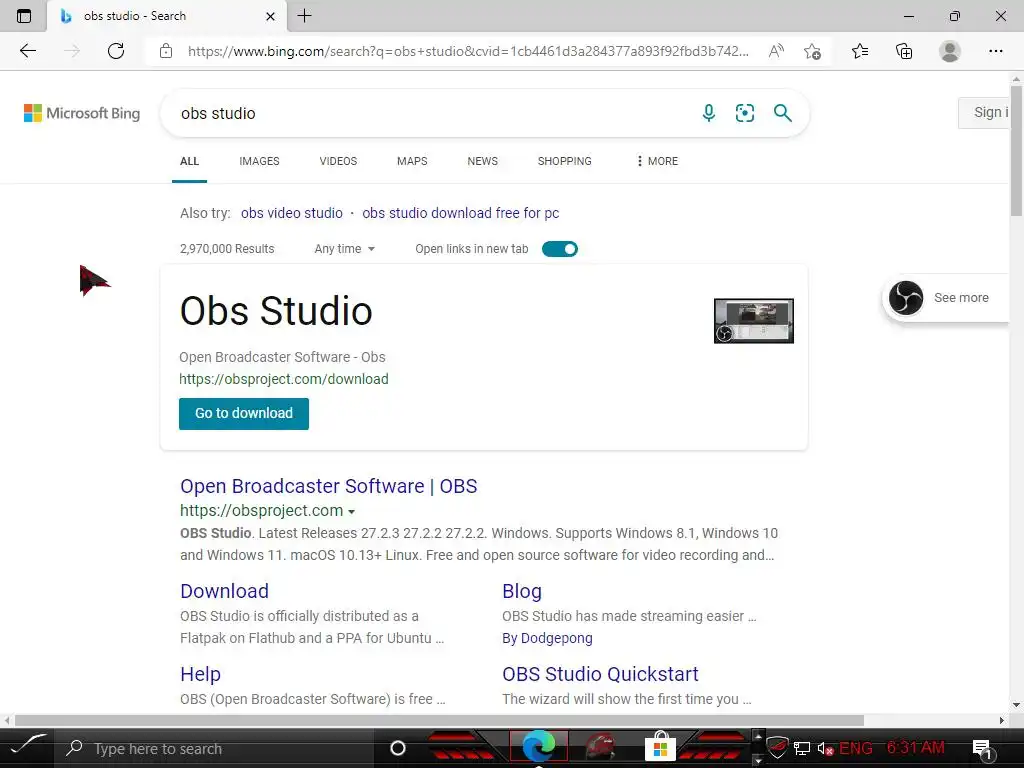Viewport: 1024px width, 768px height.
Task: Switch to the MAPS tab
Action: pos(412,161)
